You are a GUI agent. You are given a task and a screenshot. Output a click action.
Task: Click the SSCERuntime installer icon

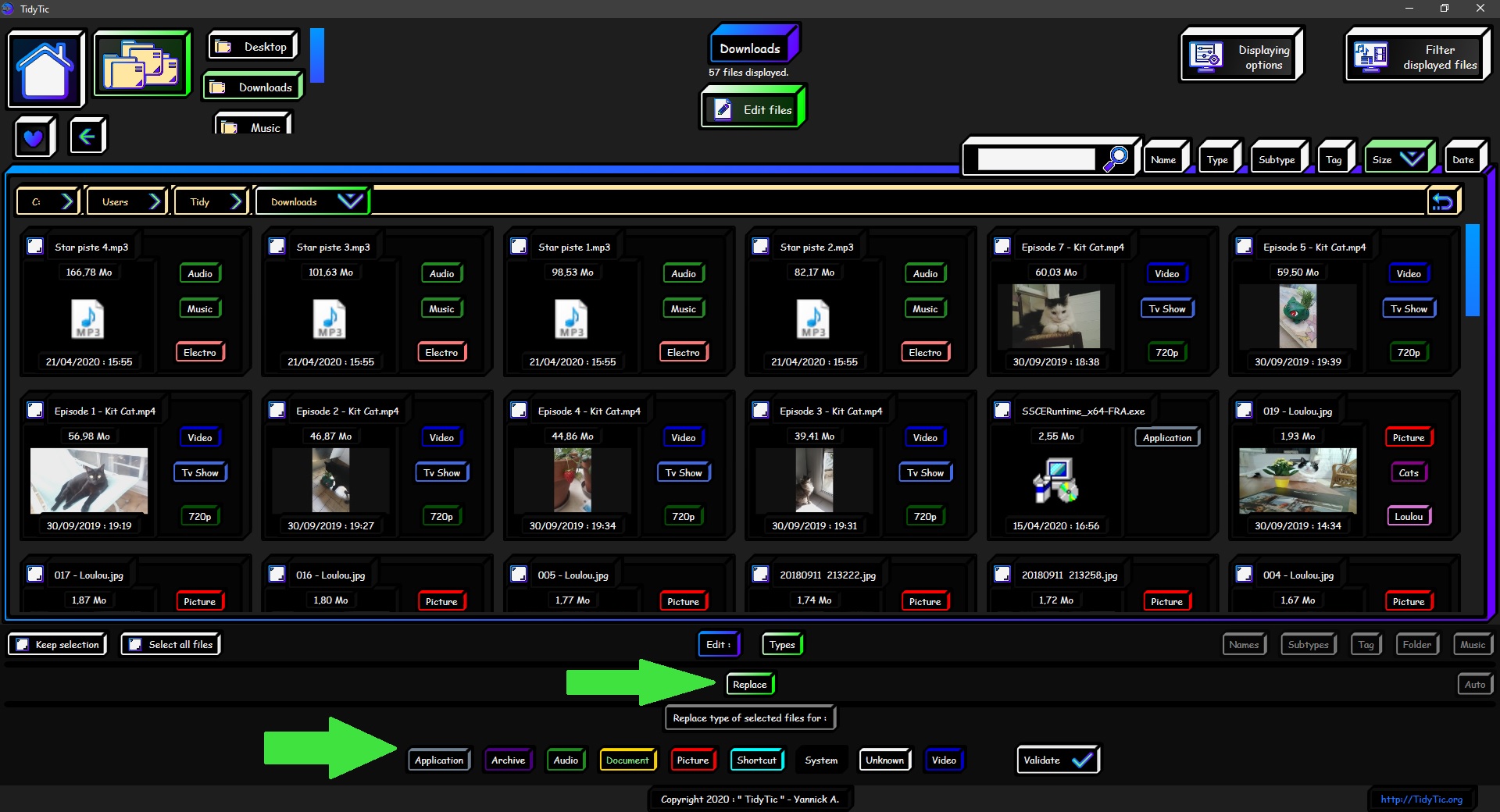[1055, 480]
